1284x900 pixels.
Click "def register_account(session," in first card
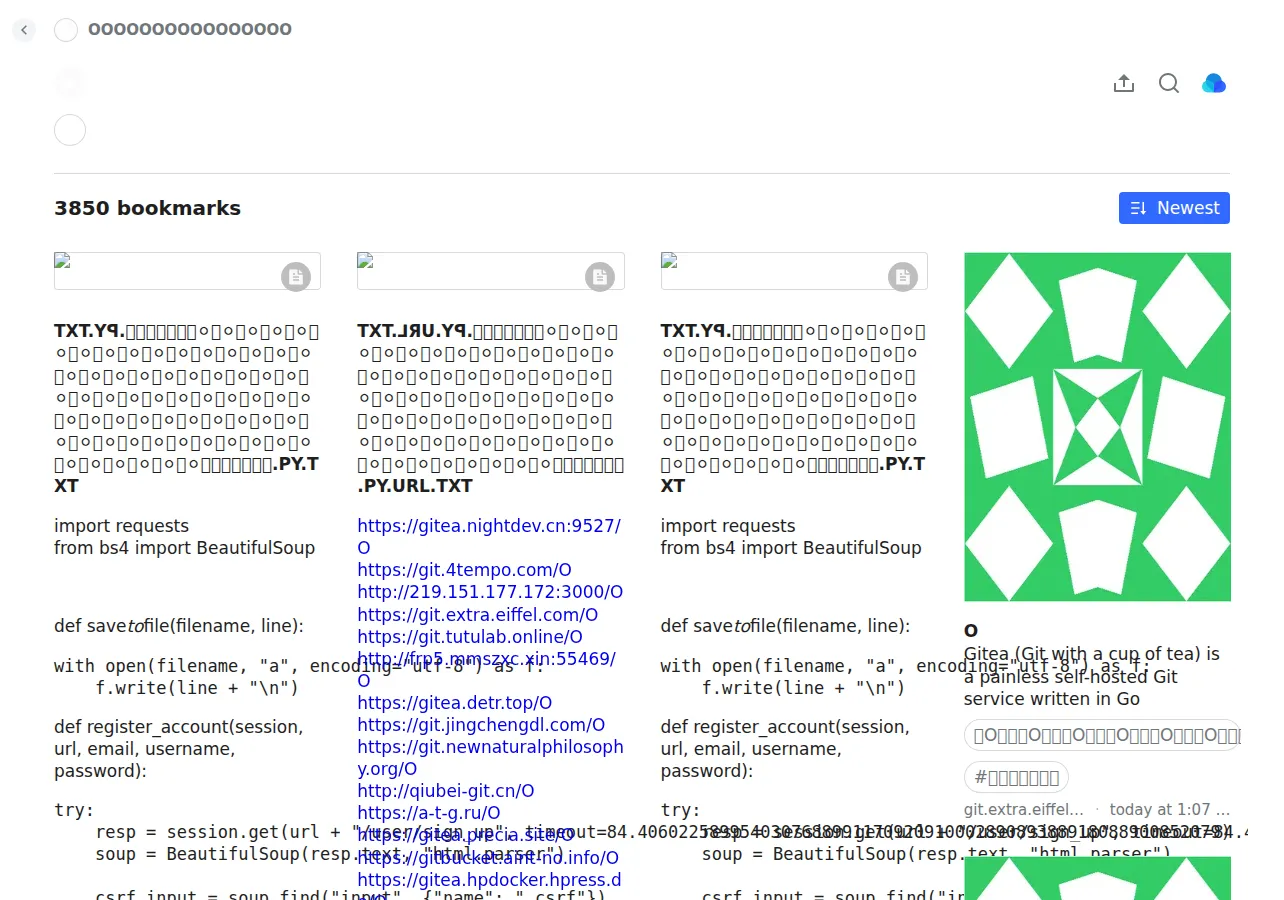178,727
